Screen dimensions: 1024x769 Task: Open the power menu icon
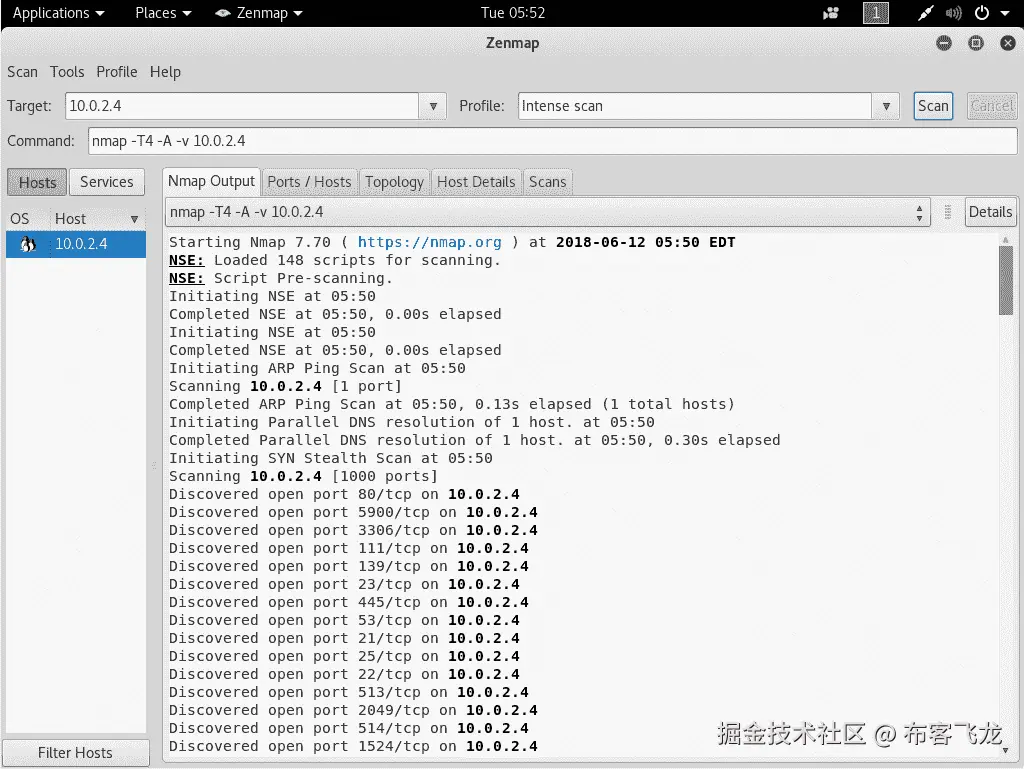(982, 13)
